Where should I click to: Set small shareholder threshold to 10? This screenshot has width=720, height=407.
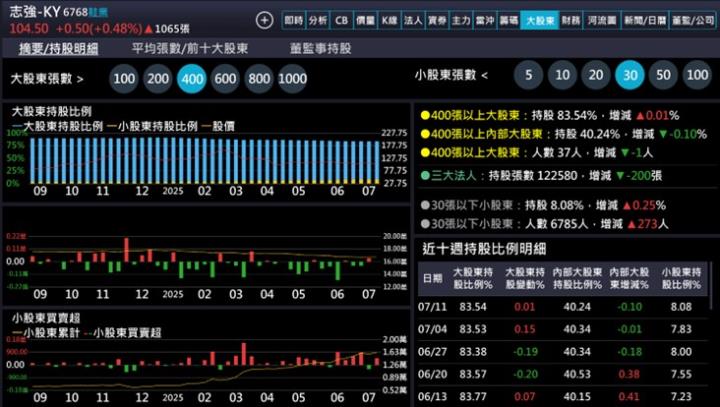pyautogui.click(x=562, y=74)
